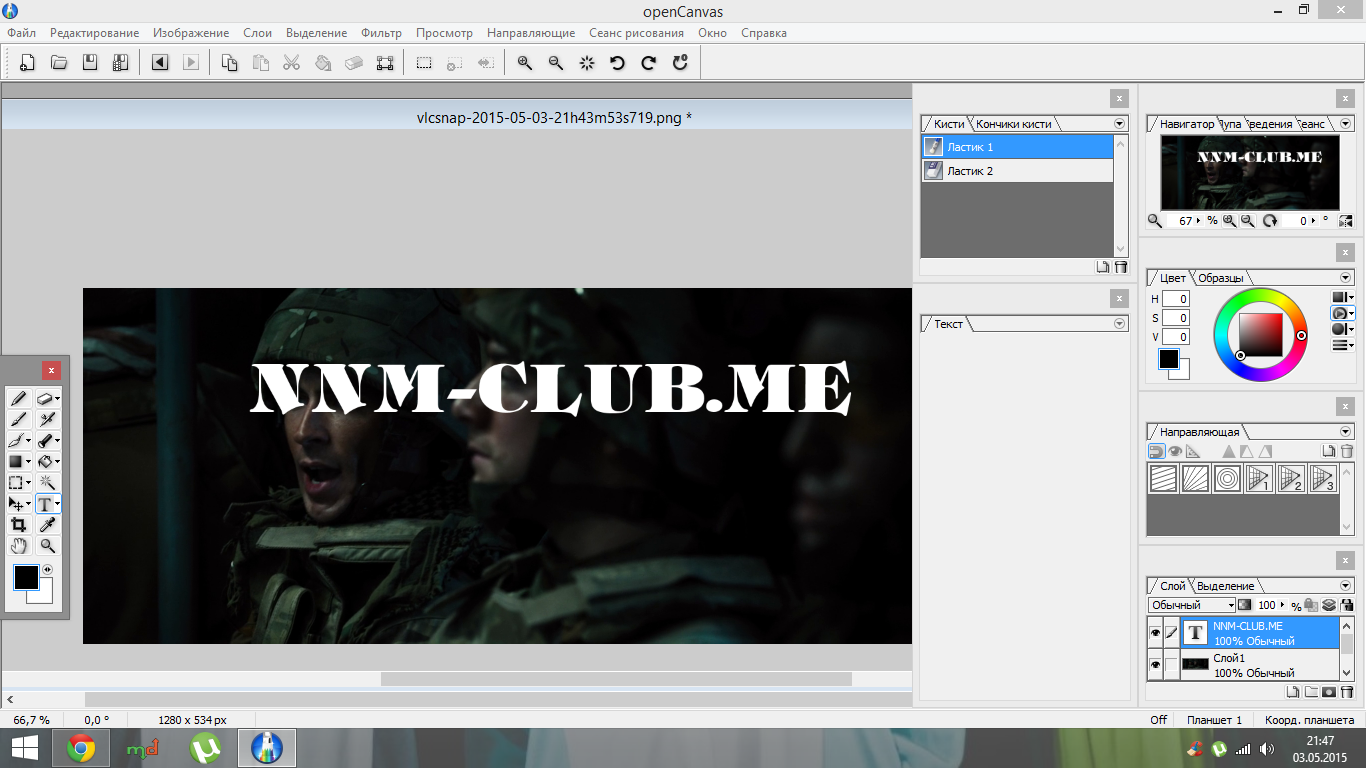The width and height of the screenshot is (1366, 768).
Task: Toggle visibility of Слой1 layer
Action: click(1155, 665)
